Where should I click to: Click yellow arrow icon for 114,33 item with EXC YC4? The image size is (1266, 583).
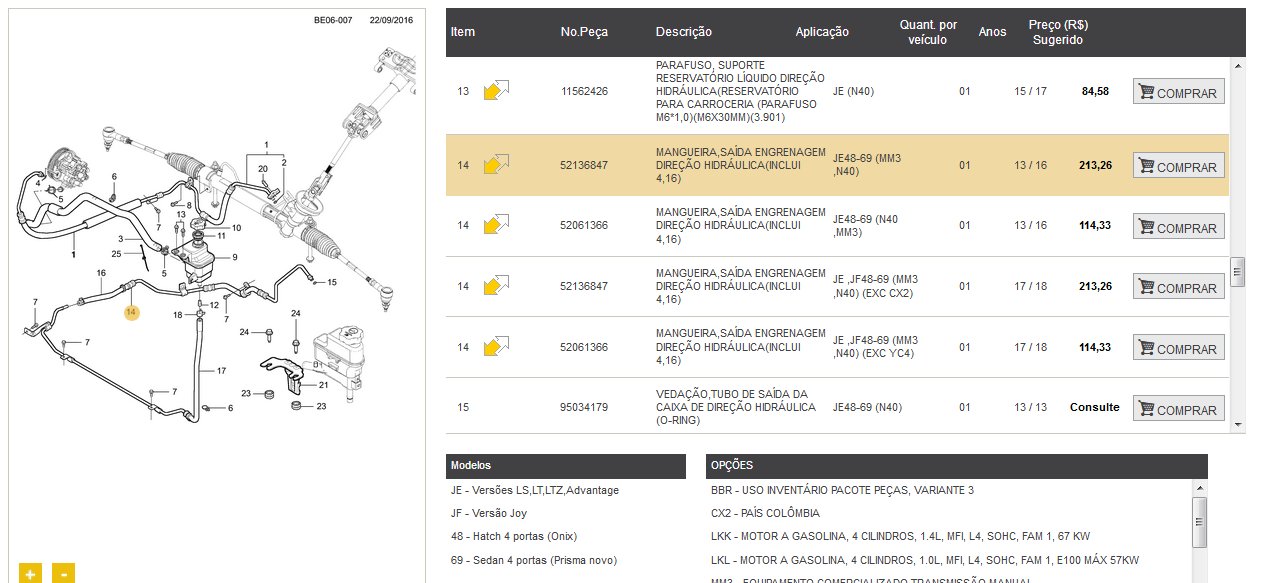496,347
